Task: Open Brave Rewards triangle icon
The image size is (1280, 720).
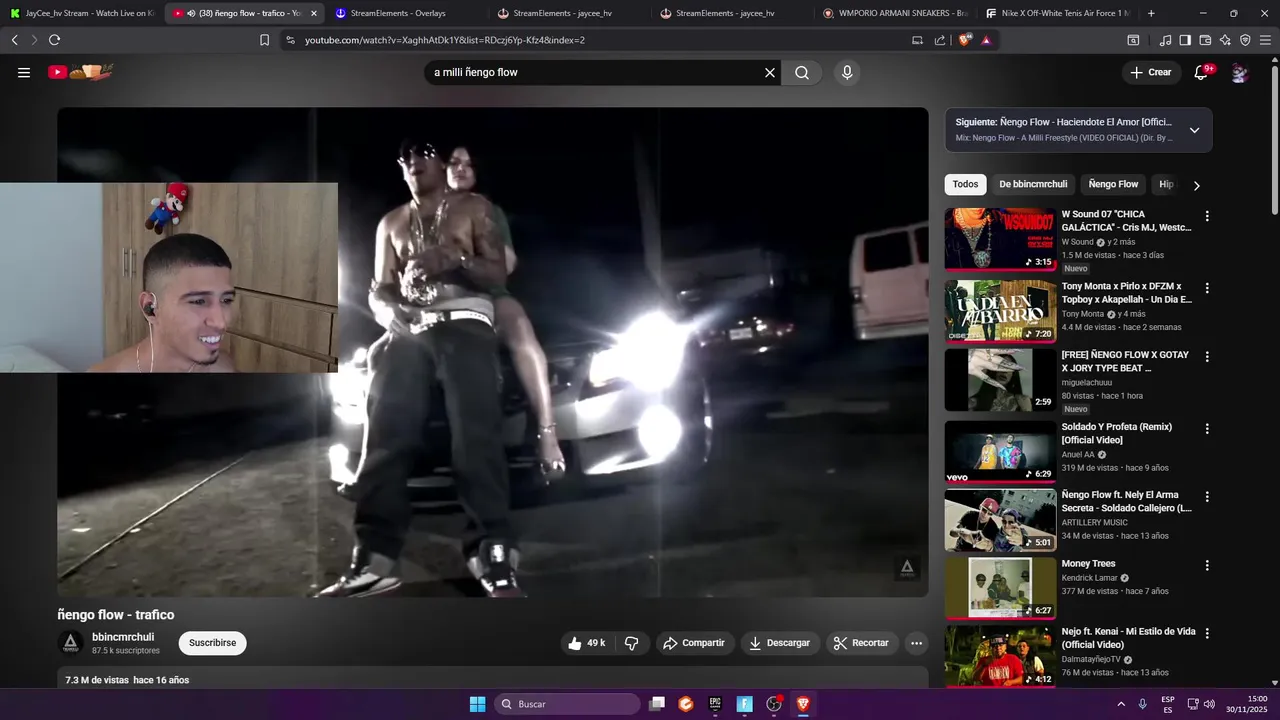Action: click(x=986, y=40)
